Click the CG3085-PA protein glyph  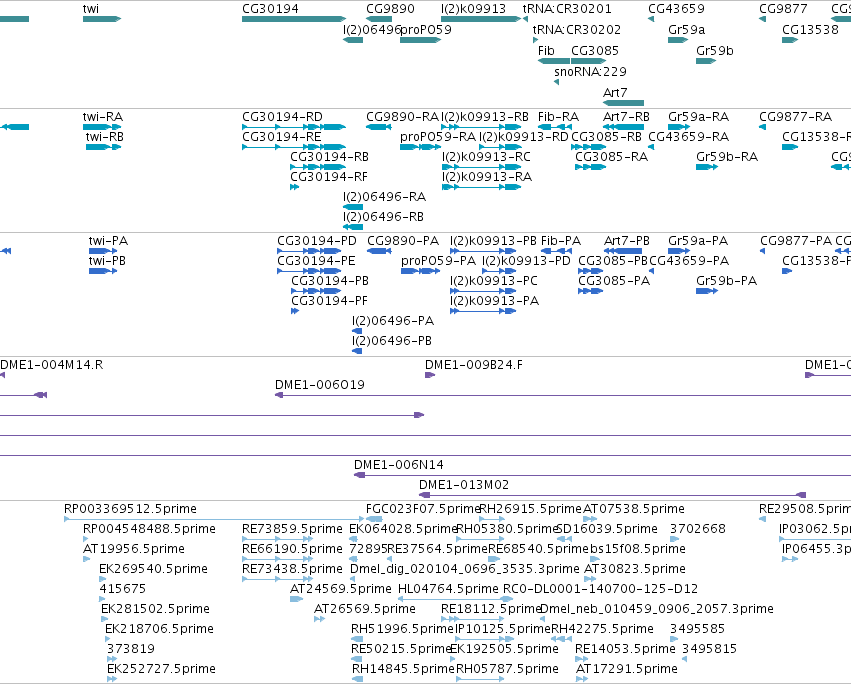tap(590, 291)
